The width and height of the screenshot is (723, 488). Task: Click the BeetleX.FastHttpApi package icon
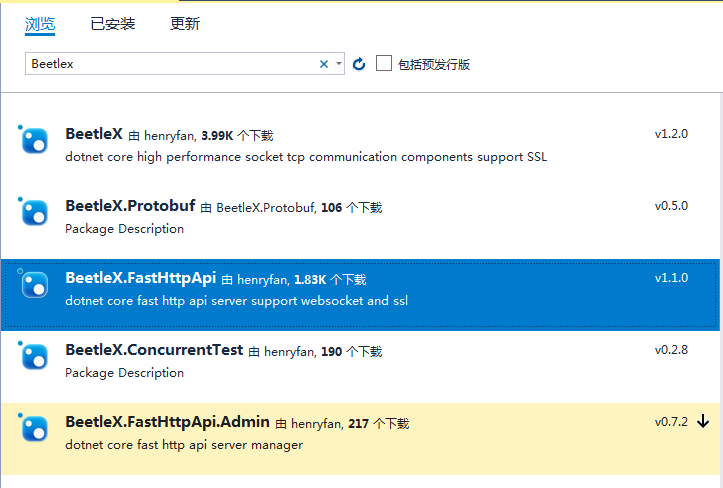pos(35,284)
